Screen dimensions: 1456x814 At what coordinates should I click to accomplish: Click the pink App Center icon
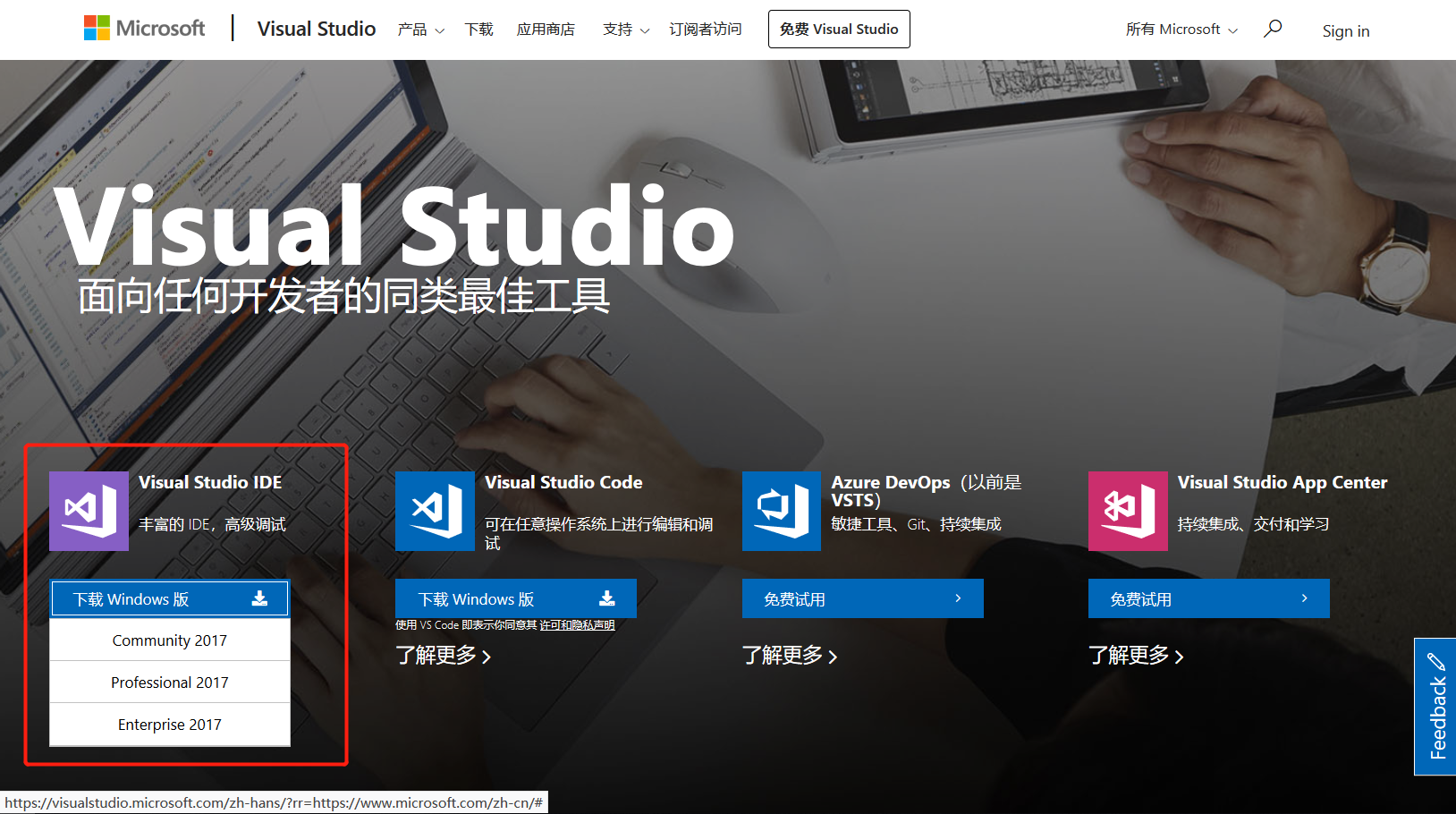click(1128, 511)
